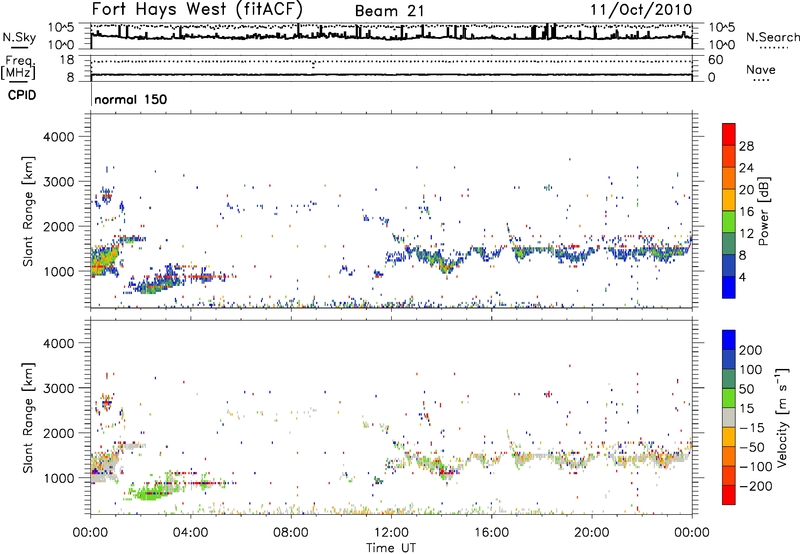This screenshot has height=554, width=800.
Task: Pick the yellow 16–20 dB Power colorbar segment
Action: click(729, 200)
